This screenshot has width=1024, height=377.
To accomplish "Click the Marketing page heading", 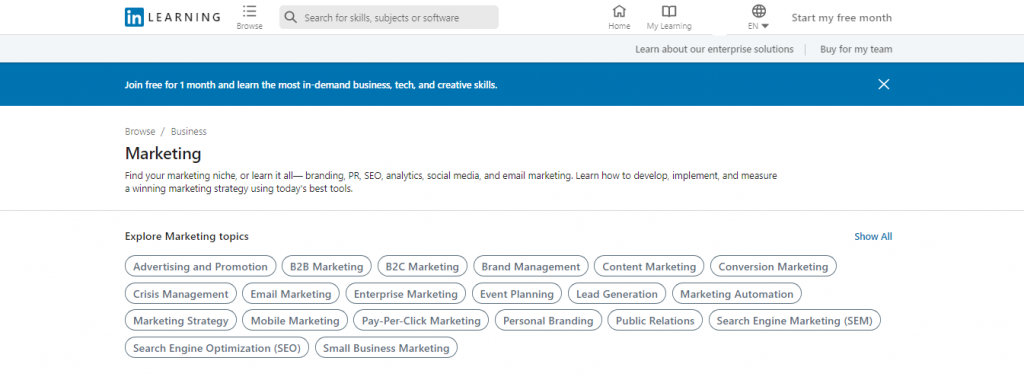I will tap(163, 154).
